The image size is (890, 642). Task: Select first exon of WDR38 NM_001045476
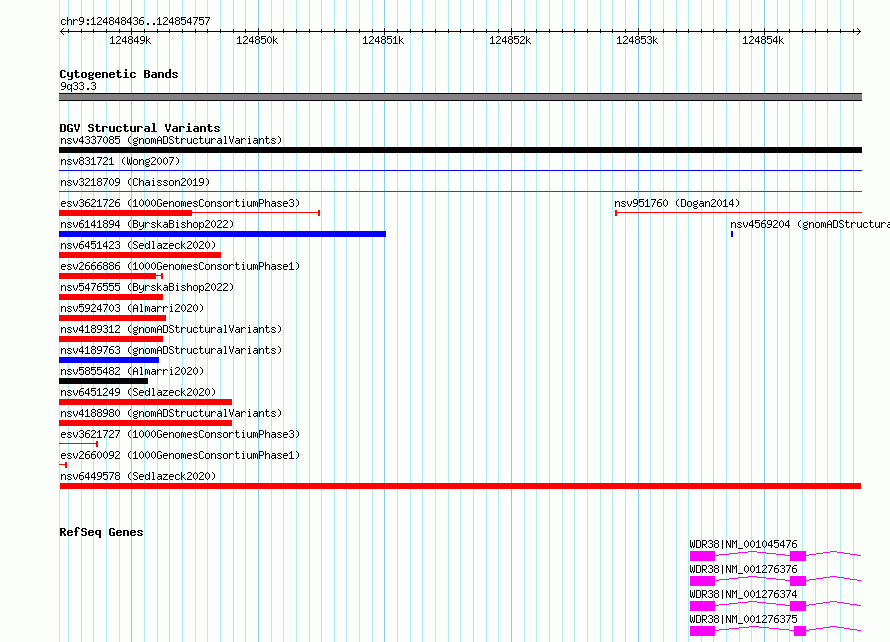coord(702,556)
